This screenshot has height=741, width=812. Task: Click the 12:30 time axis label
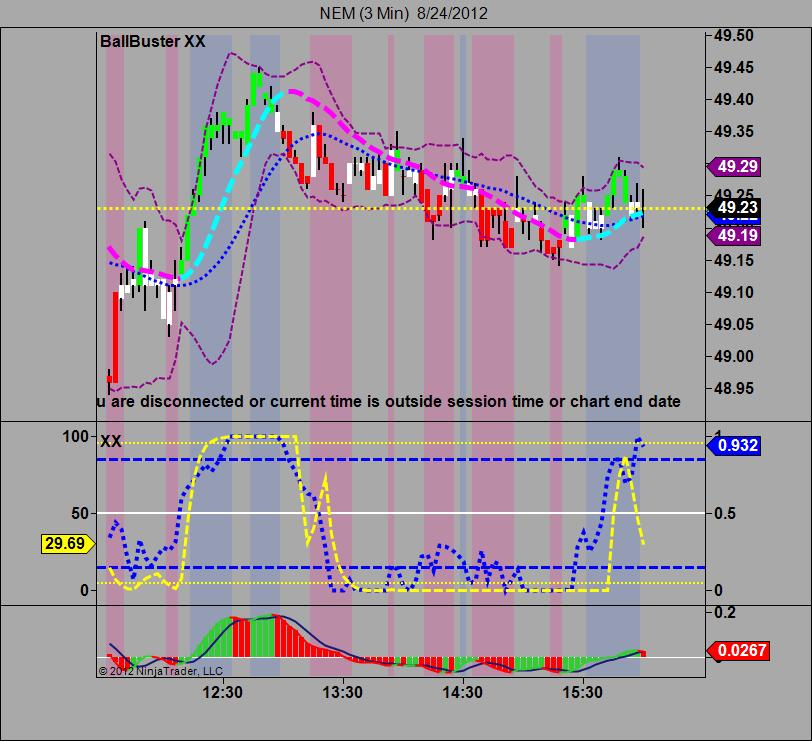(x=223, y=692)
